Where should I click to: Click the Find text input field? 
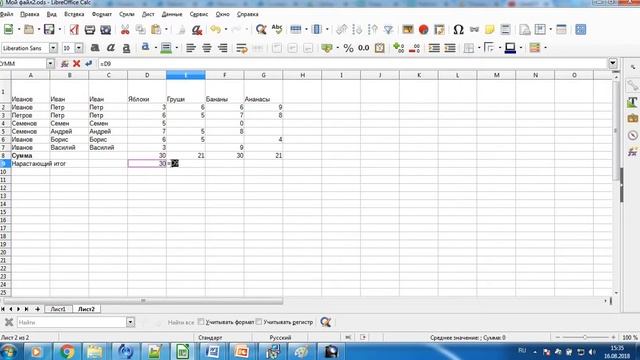(72, 322)
